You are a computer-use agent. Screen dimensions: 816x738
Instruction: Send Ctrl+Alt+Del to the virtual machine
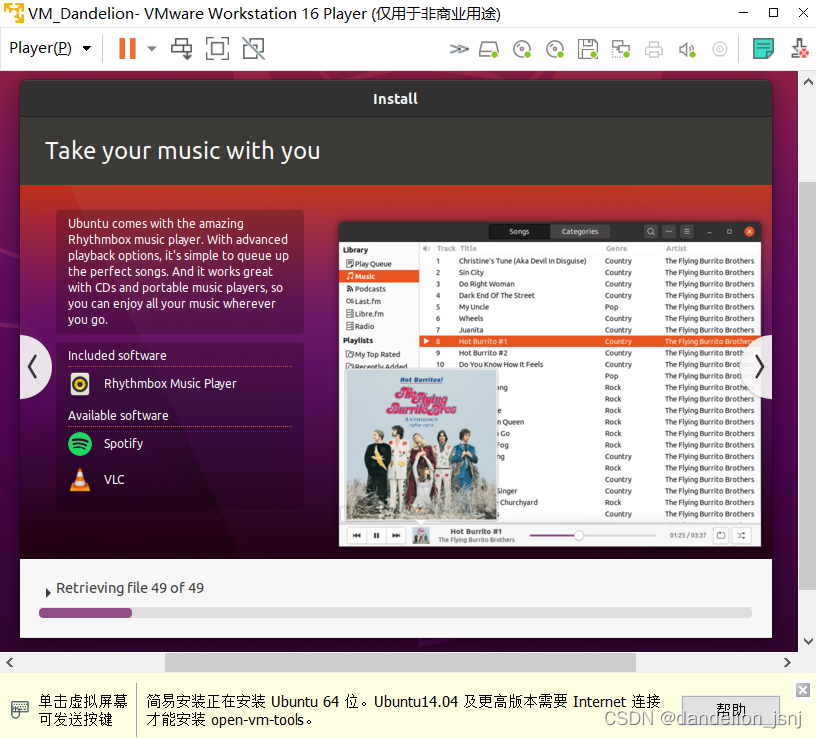click(x=182, y=49)
